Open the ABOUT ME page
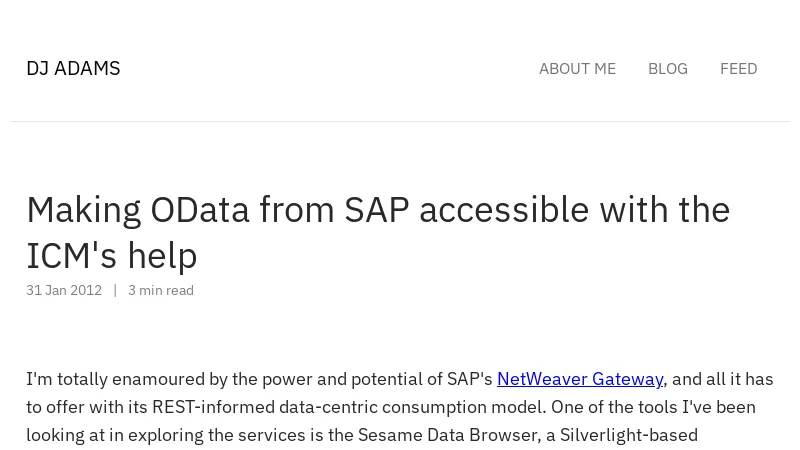 tap(577, 69)
